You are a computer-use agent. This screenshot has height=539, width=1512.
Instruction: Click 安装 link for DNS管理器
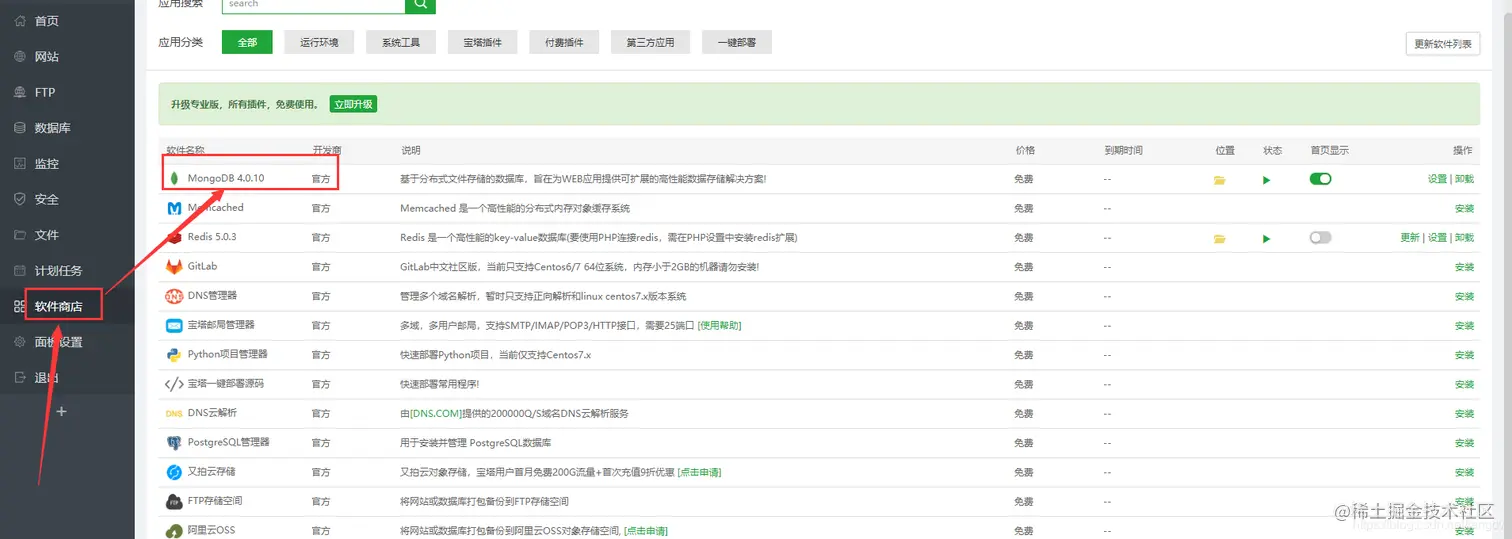point(1464,297)
